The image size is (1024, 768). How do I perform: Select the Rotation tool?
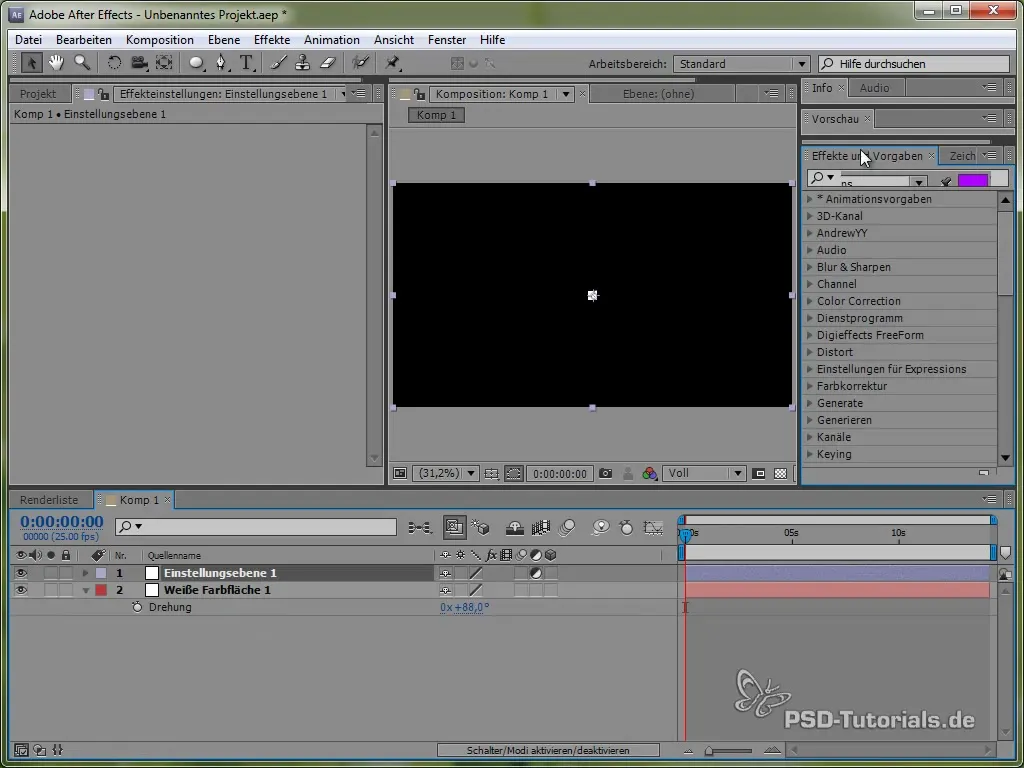(114, 63)
